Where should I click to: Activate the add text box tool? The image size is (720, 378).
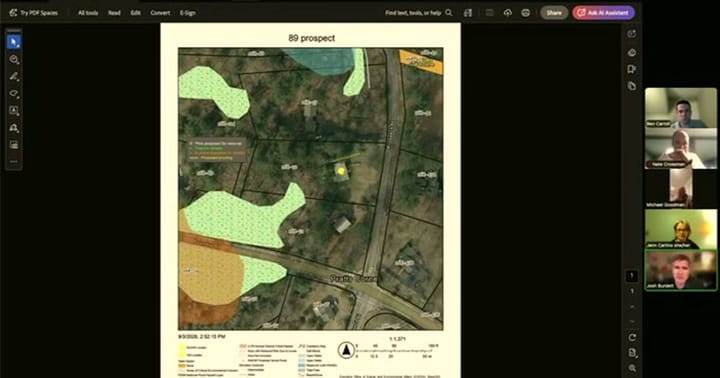pos(14,110)
